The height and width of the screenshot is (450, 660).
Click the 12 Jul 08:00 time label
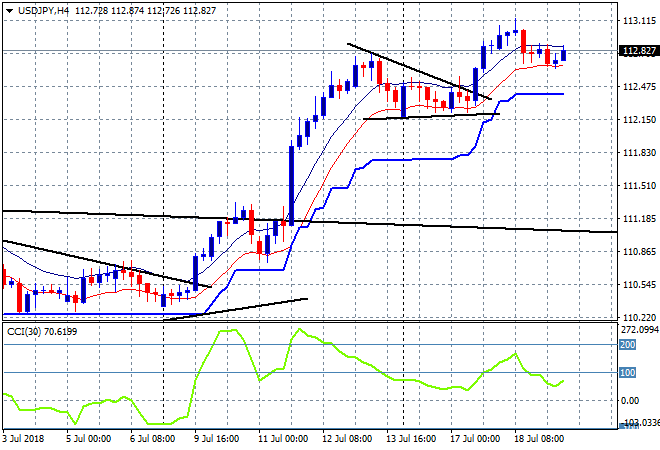pyautogui.click(x=347, y=439)
